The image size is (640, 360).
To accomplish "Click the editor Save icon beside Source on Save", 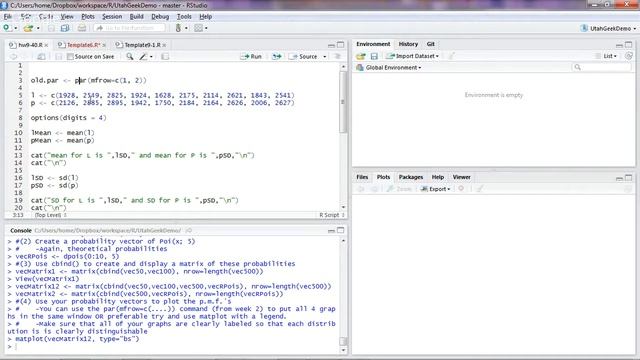I will coord(58,56).
